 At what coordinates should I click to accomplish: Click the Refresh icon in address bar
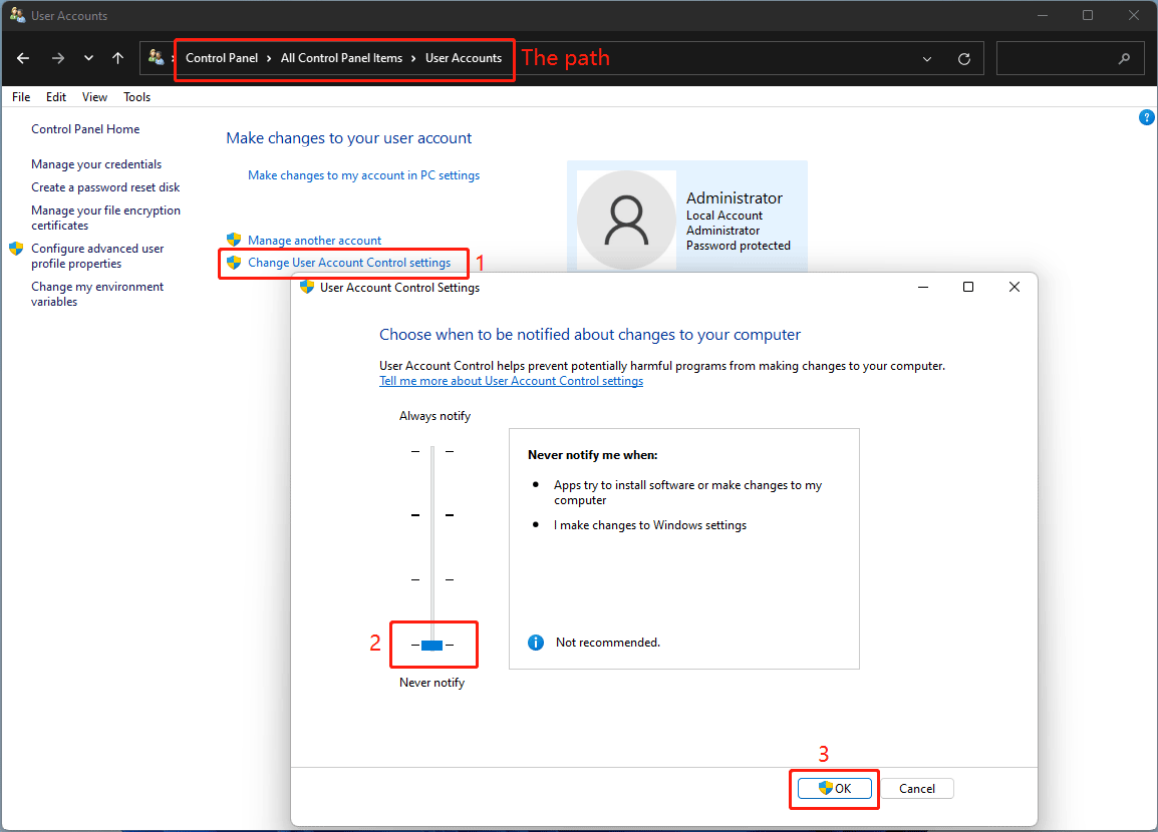click(x=964, y=59)
